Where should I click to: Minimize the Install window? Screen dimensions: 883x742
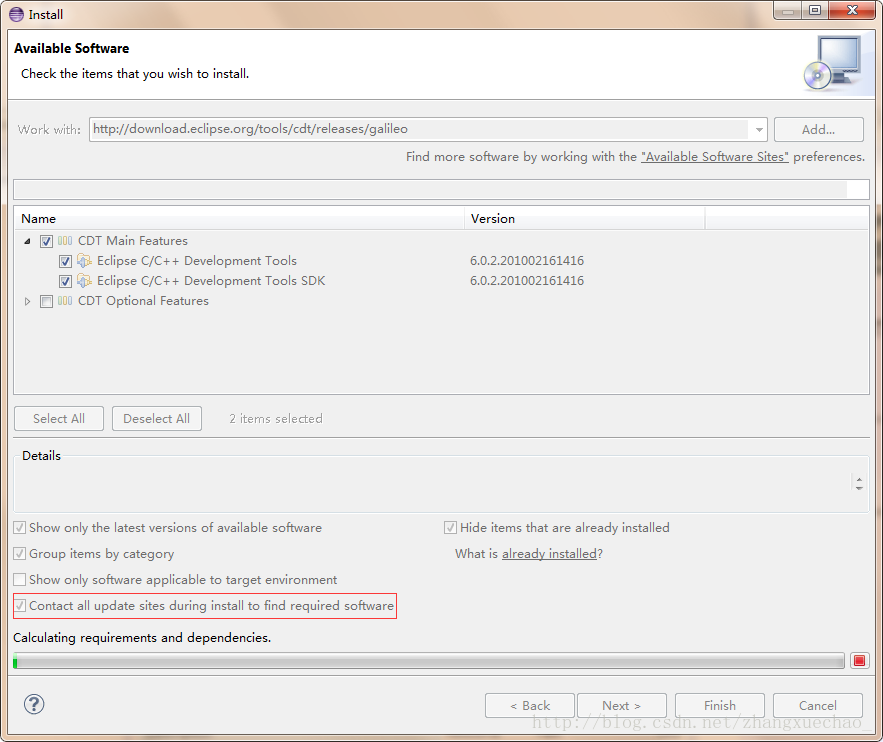(x=788, y=10)
